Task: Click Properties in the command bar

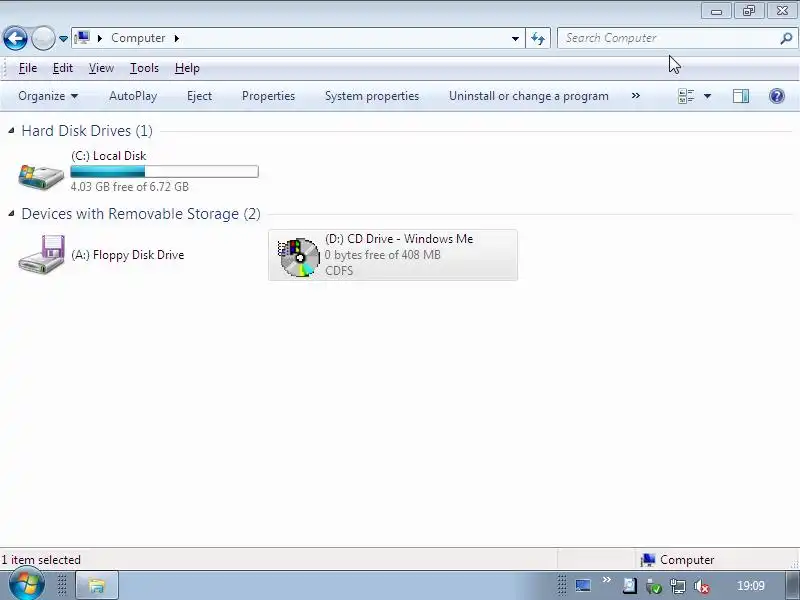Action: point(268,96)
